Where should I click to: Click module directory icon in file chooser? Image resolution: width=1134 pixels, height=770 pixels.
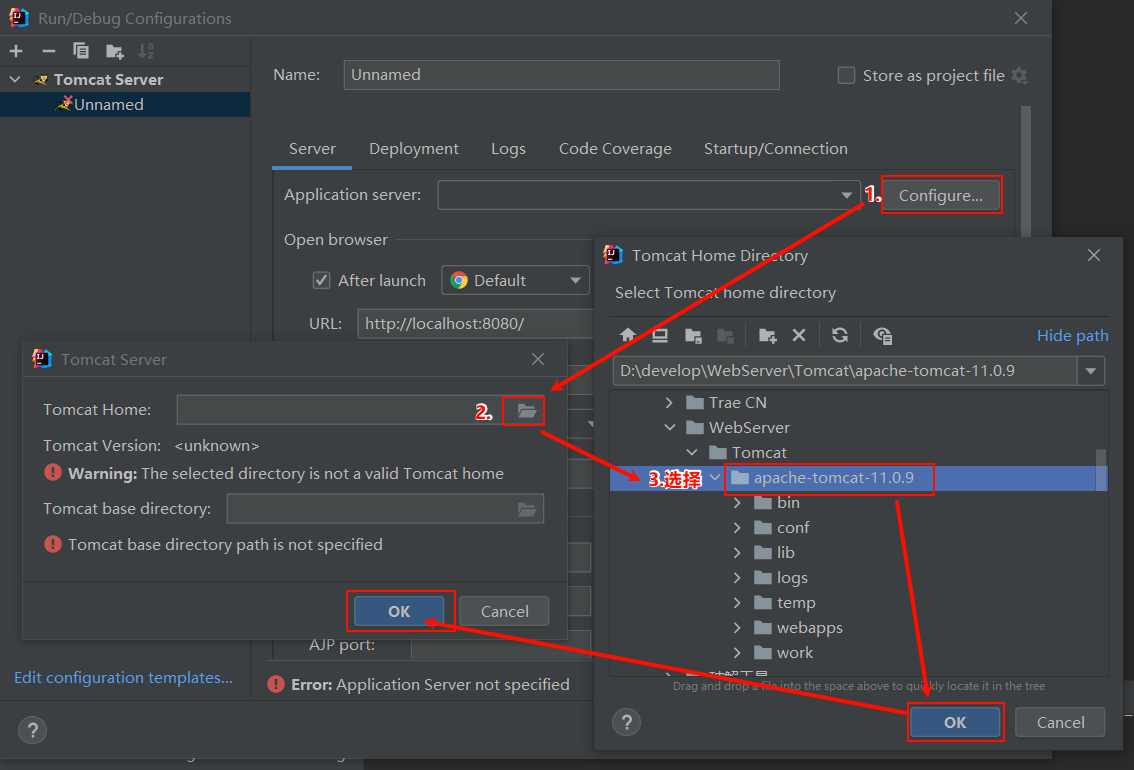pyautogui.click(x=725, y=335)
